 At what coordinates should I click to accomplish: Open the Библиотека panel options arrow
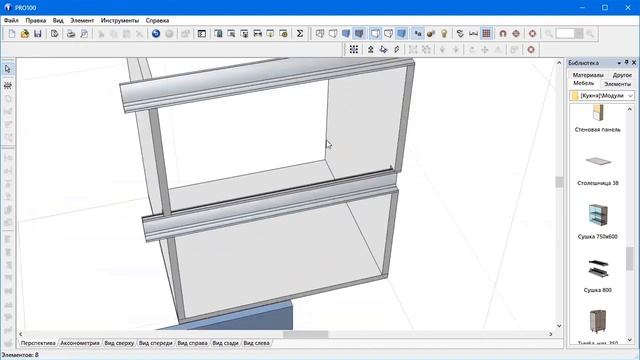coord(619,63)
